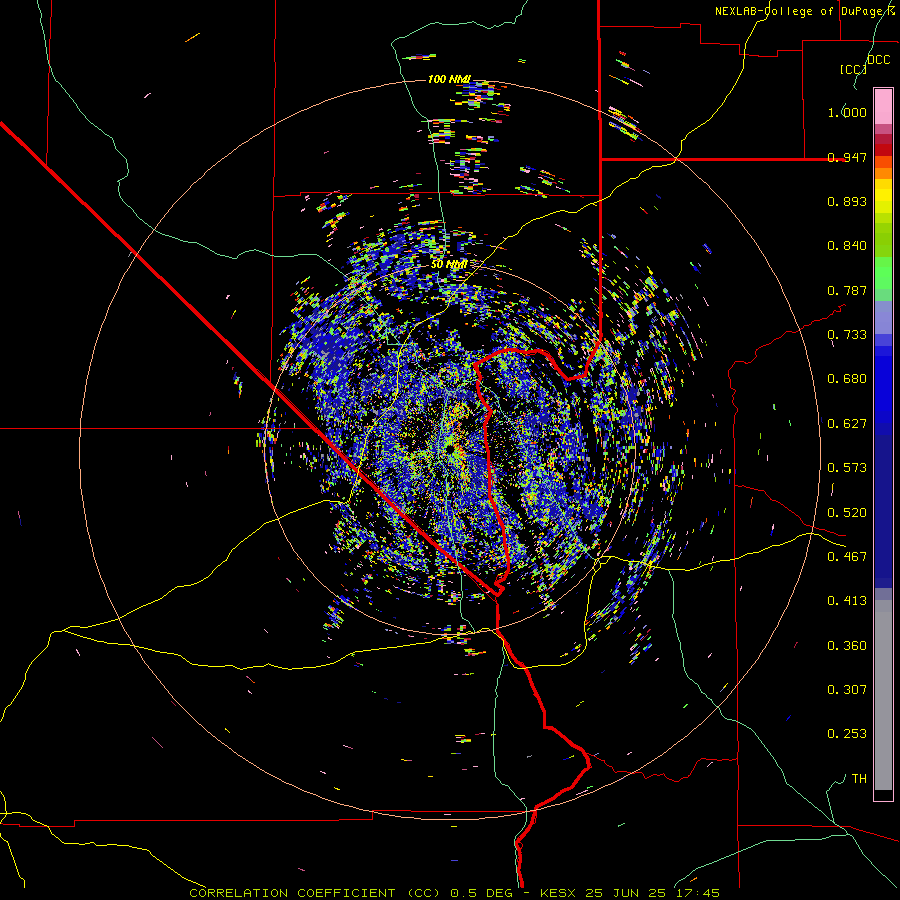The height and width of the screenshot is (900, 900).
Task: Pick the red segment of the color bar
Action: [x=883, y=150]
